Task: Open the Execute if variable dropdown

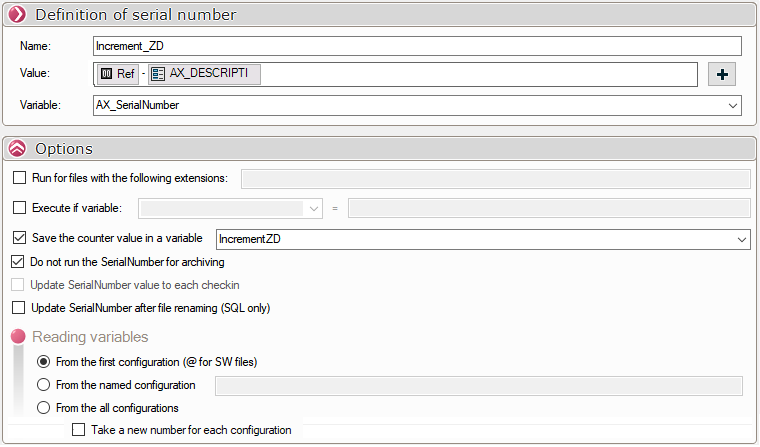Action: 314,208
